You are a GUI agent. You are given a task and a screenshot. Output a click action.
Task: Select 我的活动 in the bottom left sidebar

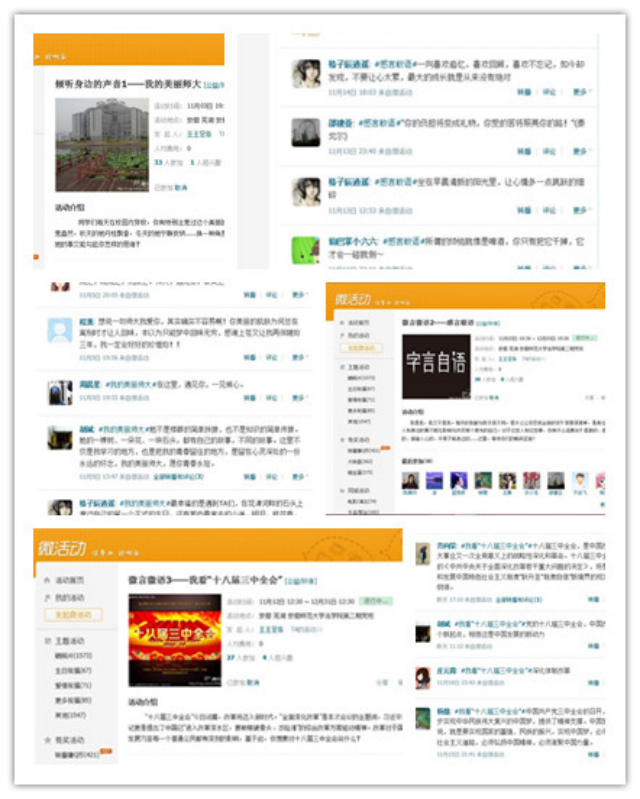coord(70,597)
